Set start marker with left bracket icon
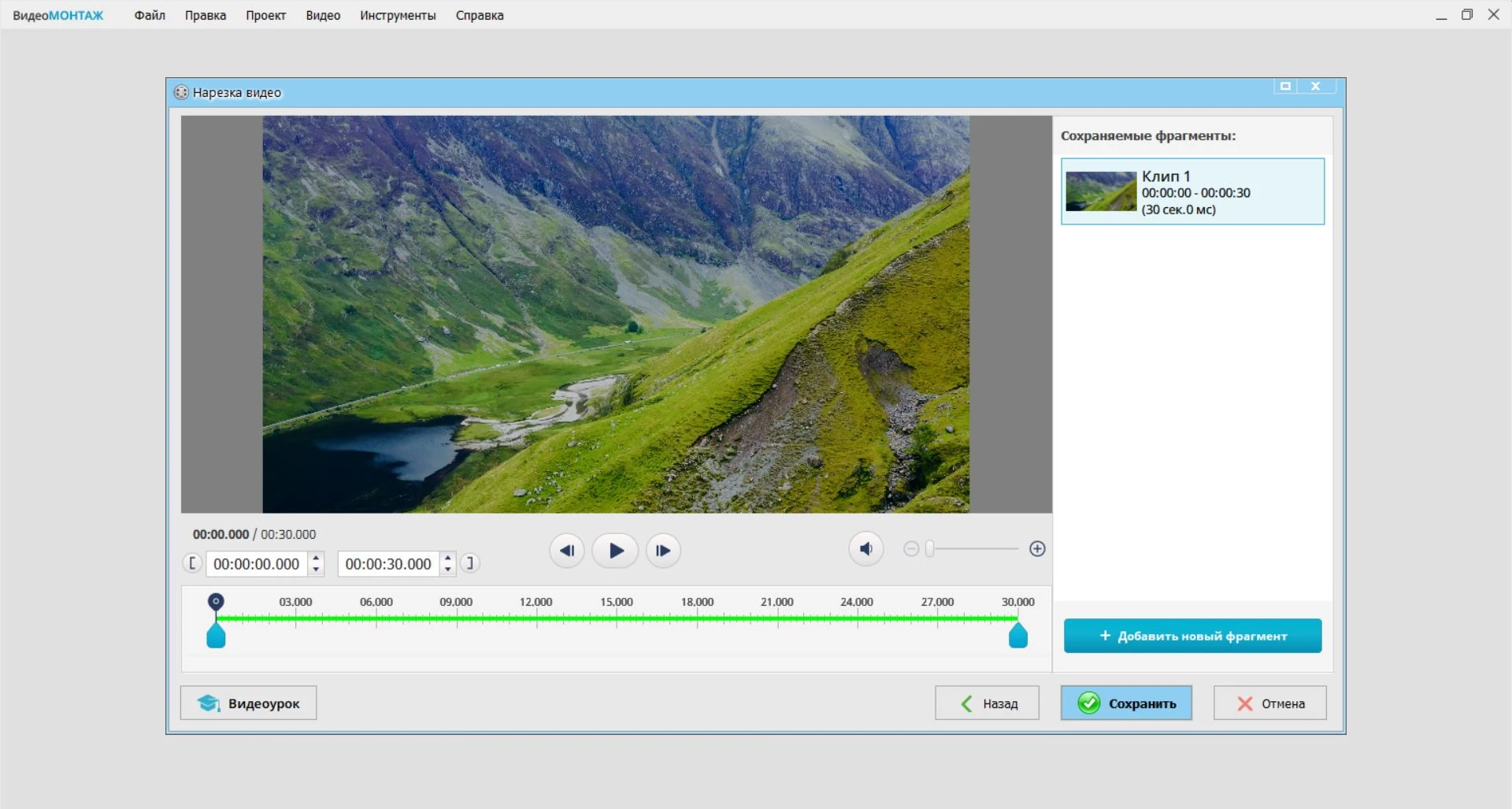Viewport: 1512px width, 809px height. point(191,563)
